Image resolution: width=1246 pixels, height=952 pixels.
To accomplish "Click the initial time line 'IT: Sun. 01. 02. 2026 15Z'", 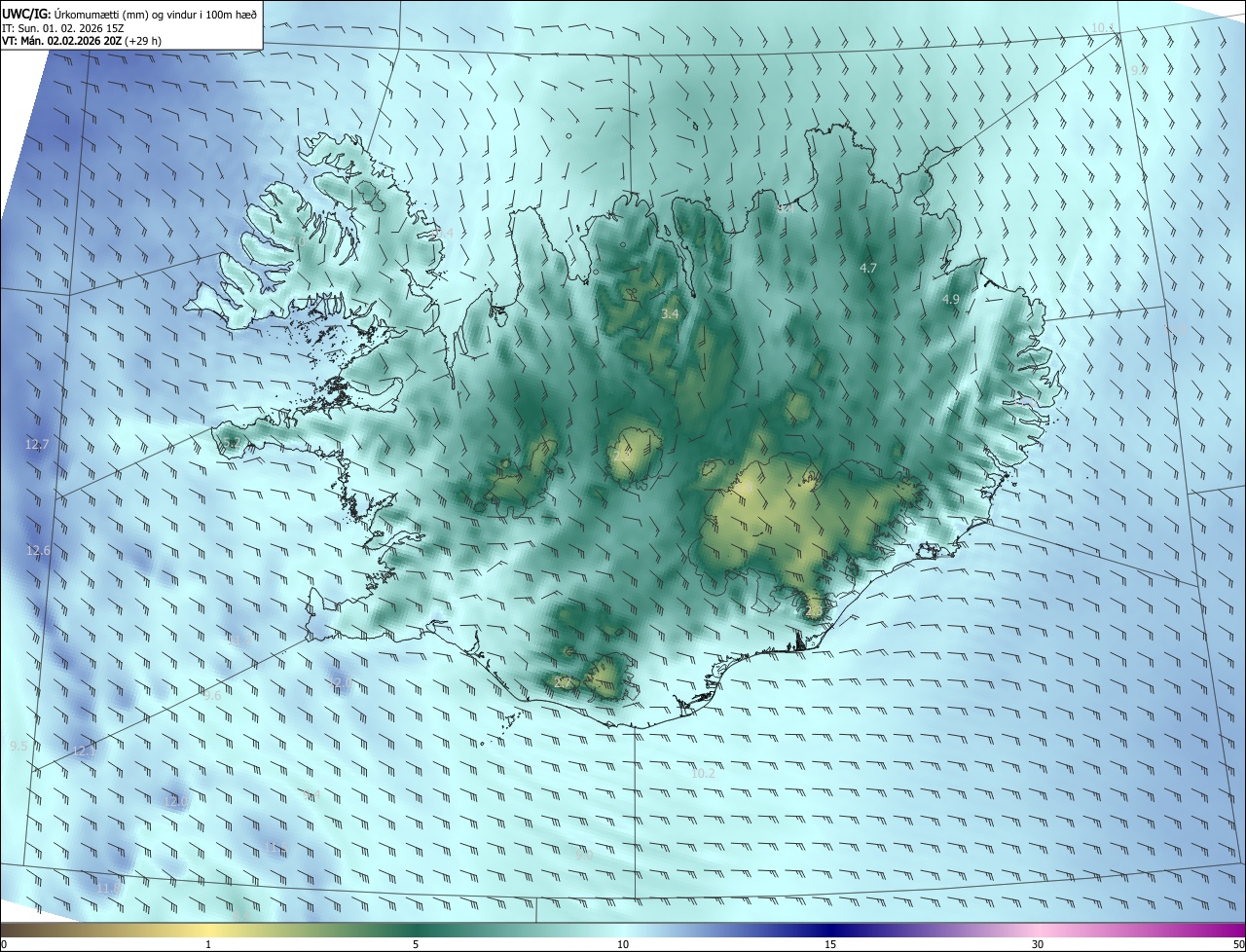I will point(62,29).
